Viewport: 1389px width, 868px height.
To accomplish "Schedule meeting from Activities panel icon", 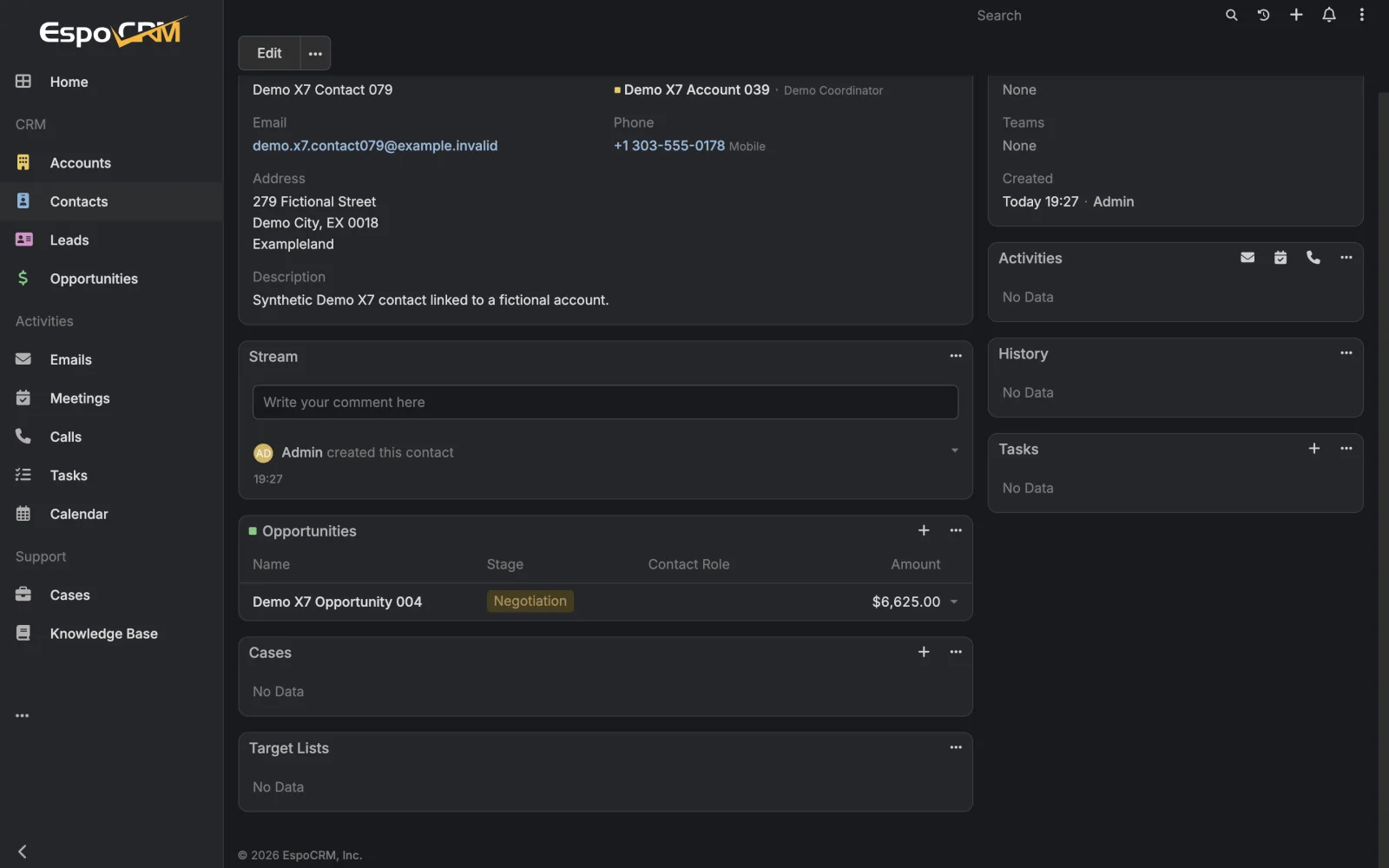I will click(1280, 258).
